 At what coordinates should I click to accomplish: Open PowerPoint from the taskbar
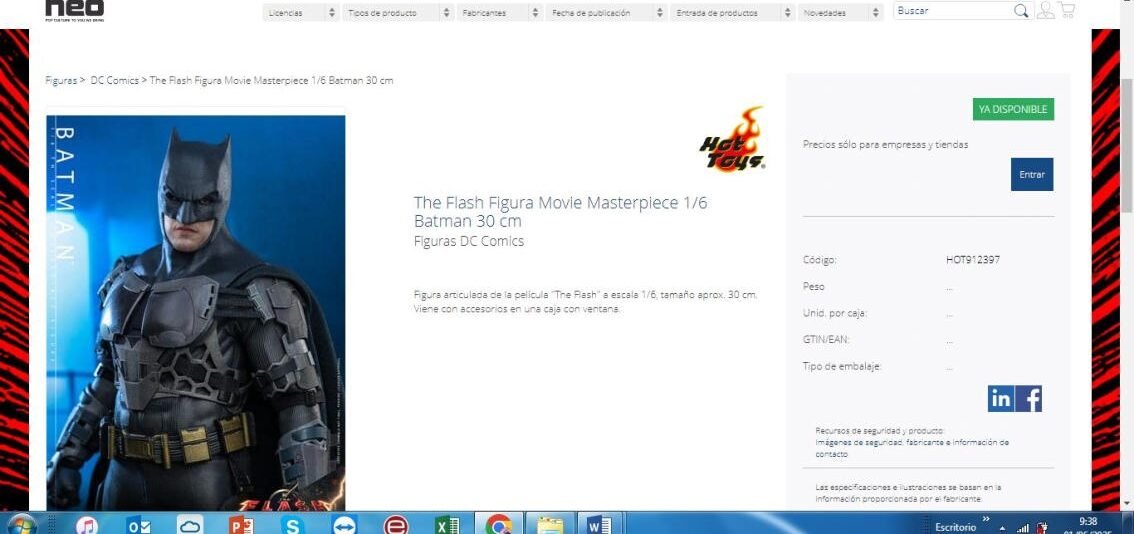click(241, 525)
